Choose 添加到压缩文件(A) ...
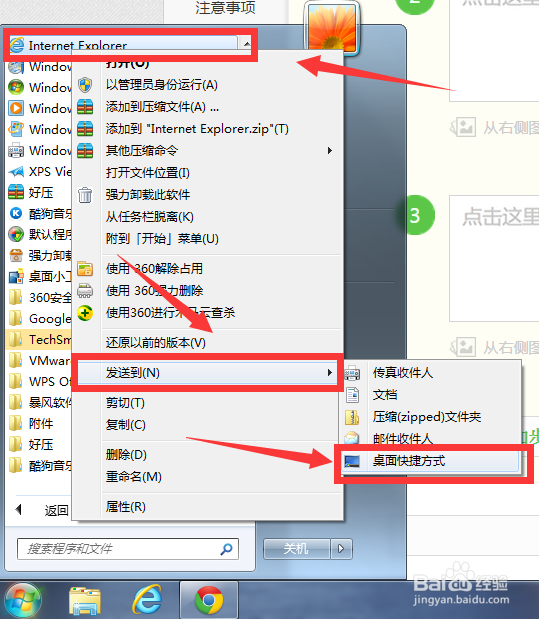539x619 pixels. (x=162, y=107)
